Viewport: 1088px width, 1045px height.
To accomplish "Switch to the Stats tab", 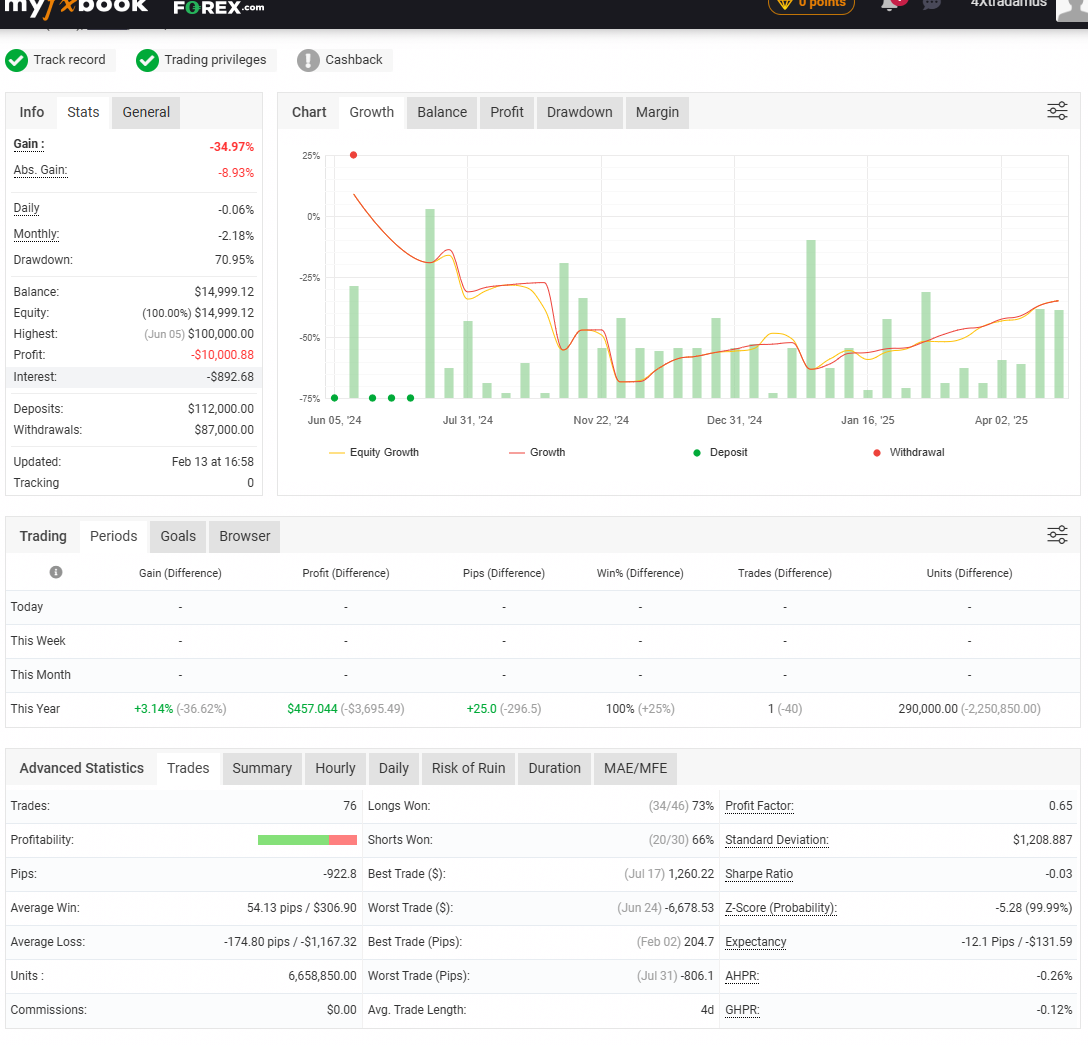I will (83, 112).
